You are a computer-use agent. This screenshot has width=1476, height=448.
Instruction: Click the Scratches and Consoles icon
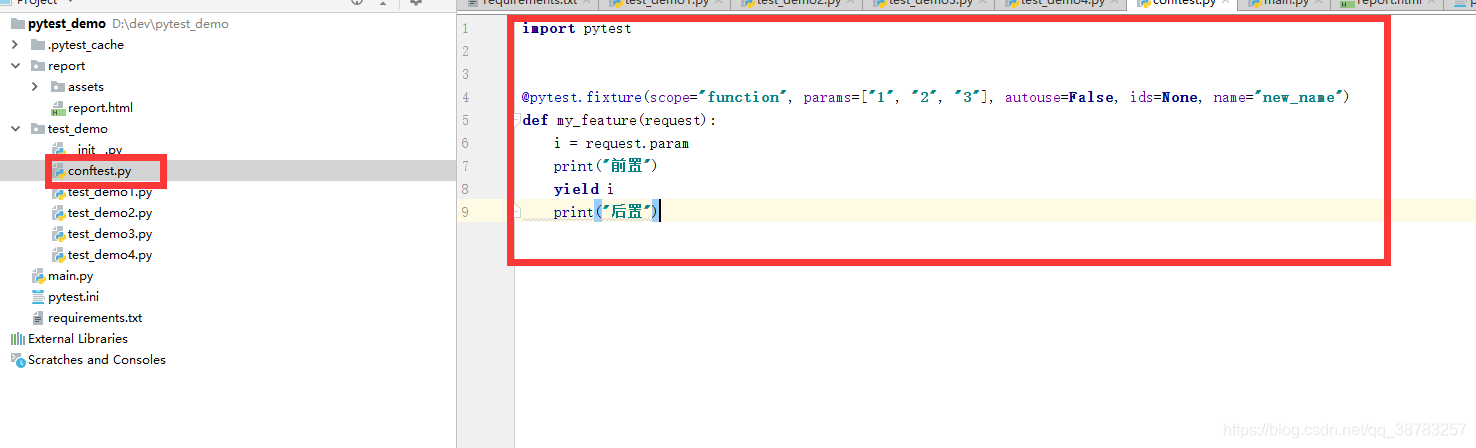pyautogui.click(x=17, y=360)
